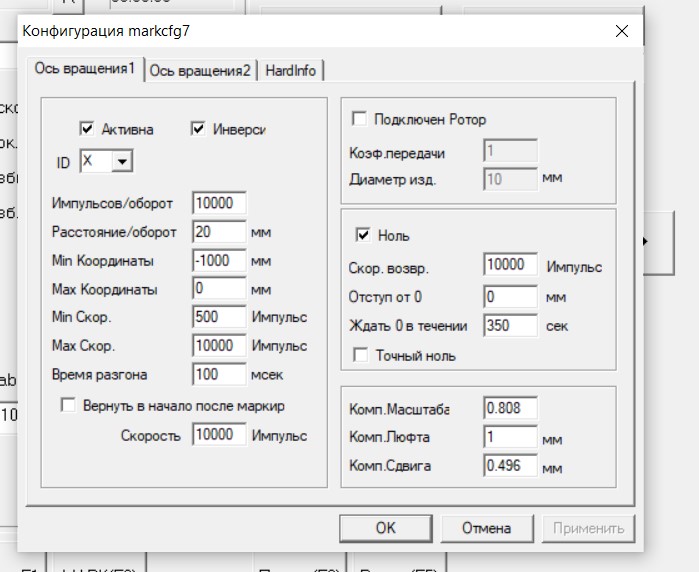Select the Ось вращения1 tab
Viewport: 699px width, 572px height.
pyautogui.click(x=84, y=69)
